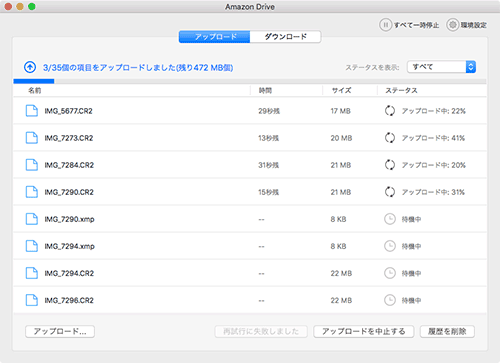Click the すべて一時停止 label
Screen dimensions: 500x363
(x=416, y=25)
